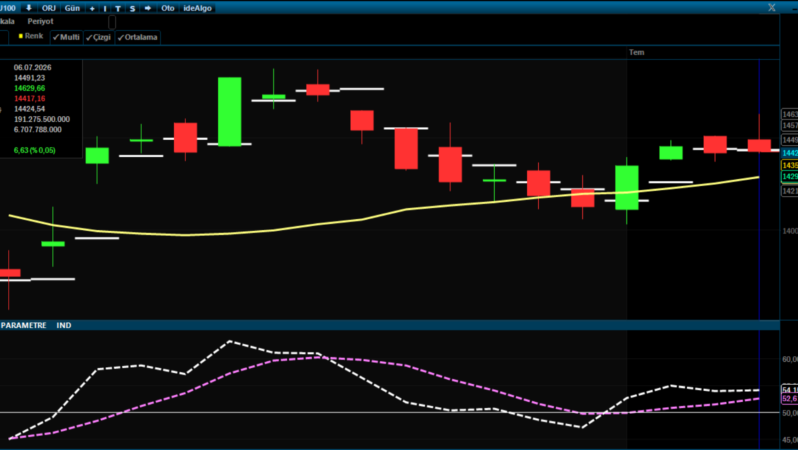This screenshot has width=798, height=450.
Task: Click the S icon in top toolbar
Action: pos(132,8)
